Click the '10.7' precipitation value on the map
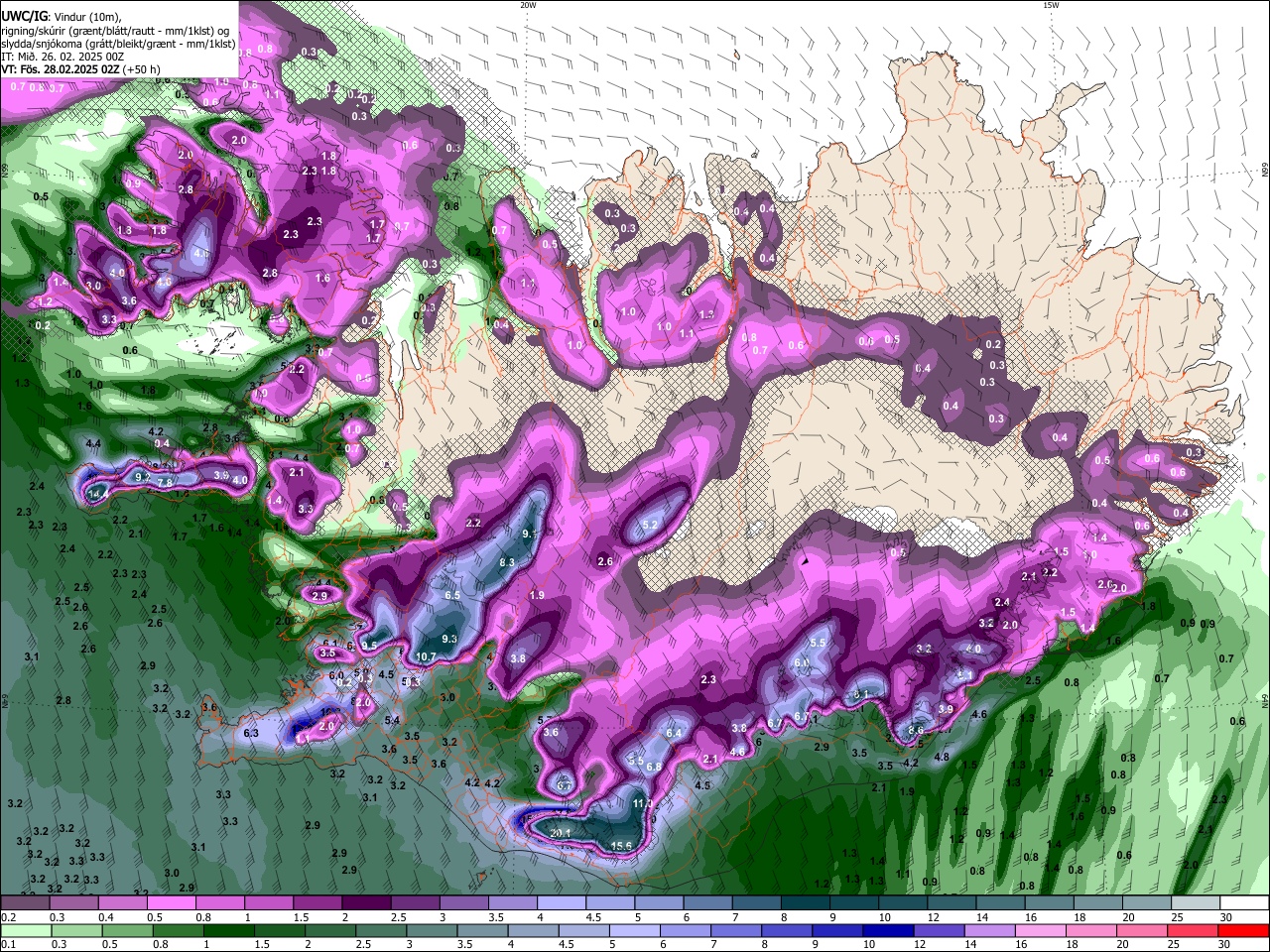 point(426,656)
